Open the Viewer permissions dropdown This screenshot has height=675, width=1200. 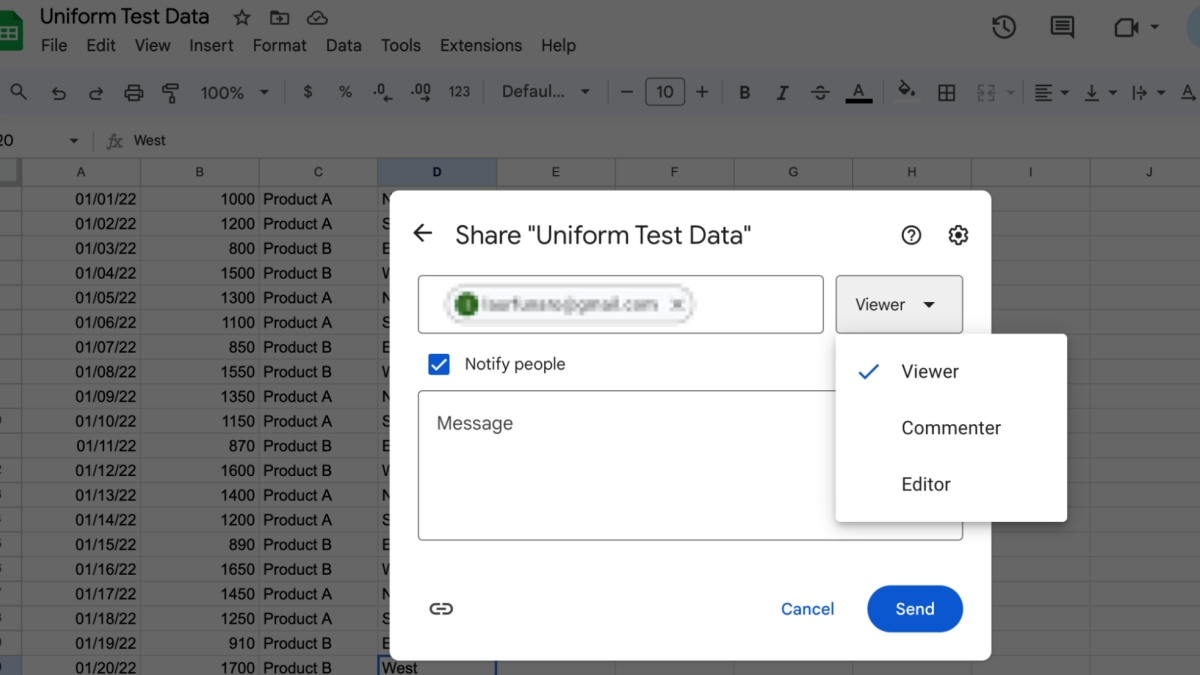click(x=898, y=304)
